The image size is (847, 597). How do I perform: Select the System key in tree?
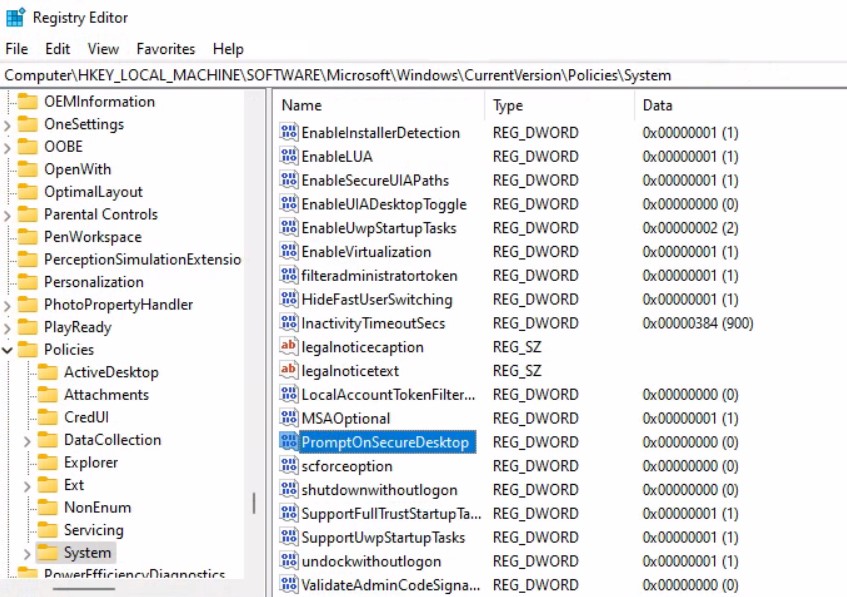tap(87, 553)
